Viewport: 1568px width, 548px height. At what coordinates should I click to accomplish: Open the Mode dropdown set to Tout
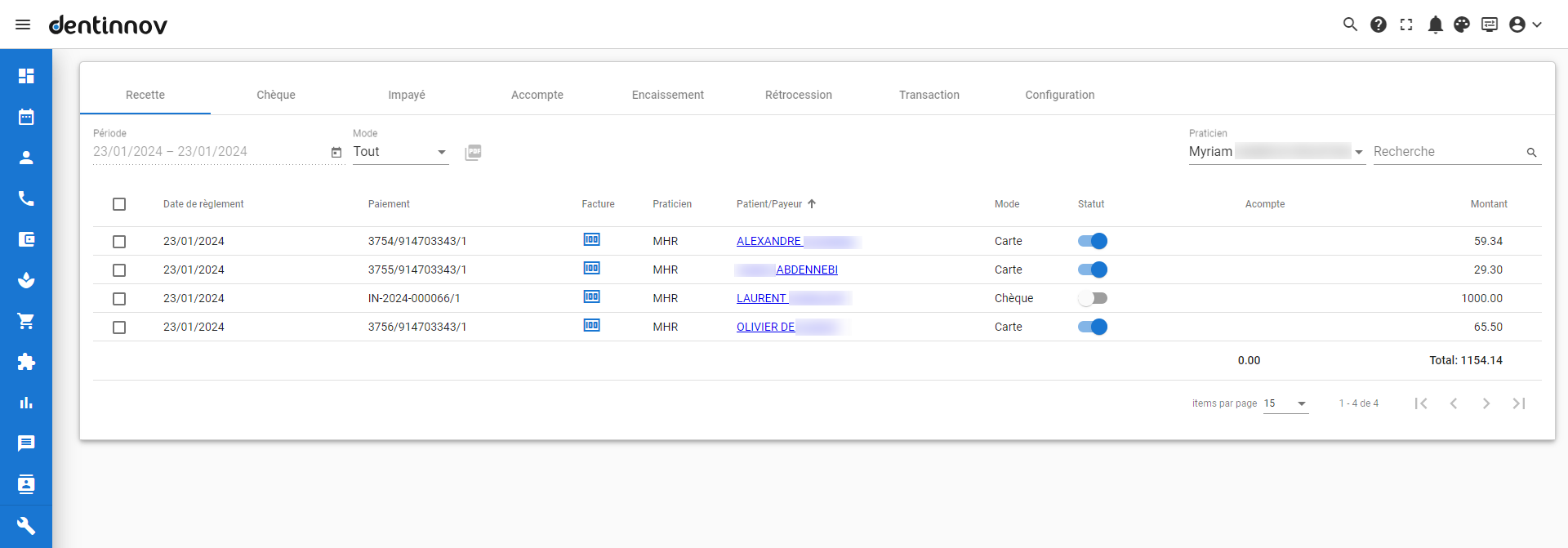point(400,152)
